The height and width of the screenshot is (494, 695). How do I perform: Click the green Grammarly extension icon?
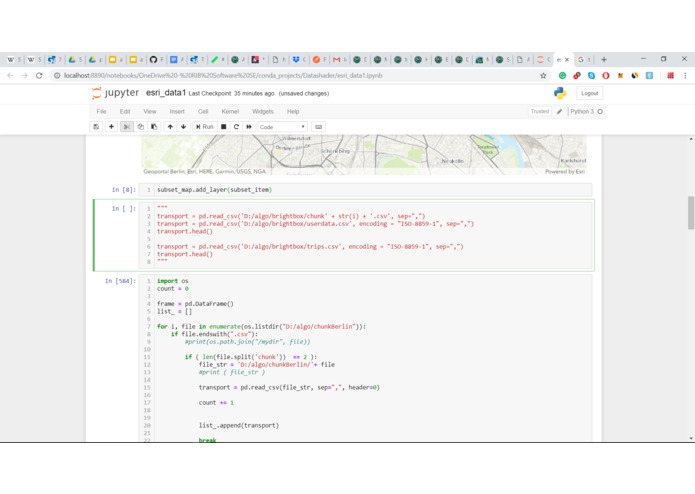coord(562,76)
